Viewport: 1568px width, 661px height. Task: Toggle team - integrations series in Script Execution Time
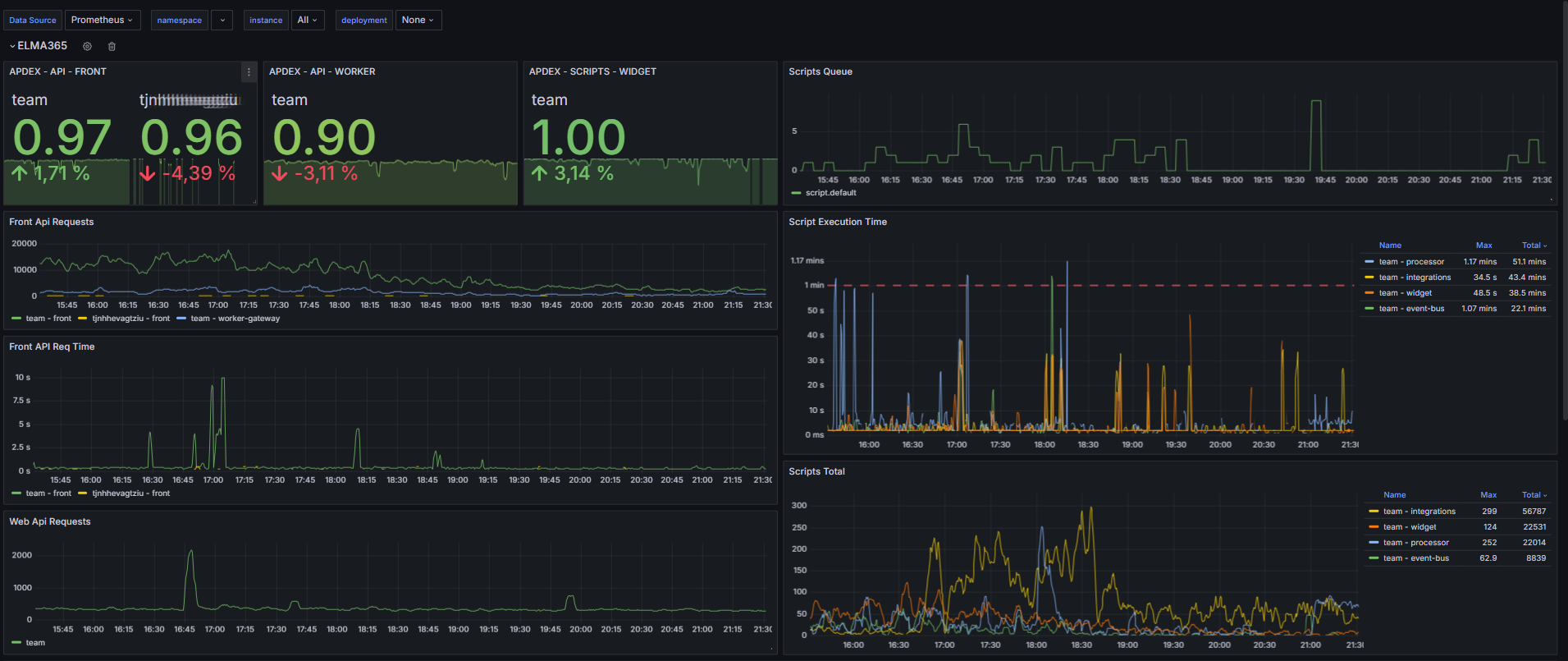point(1415,278)
